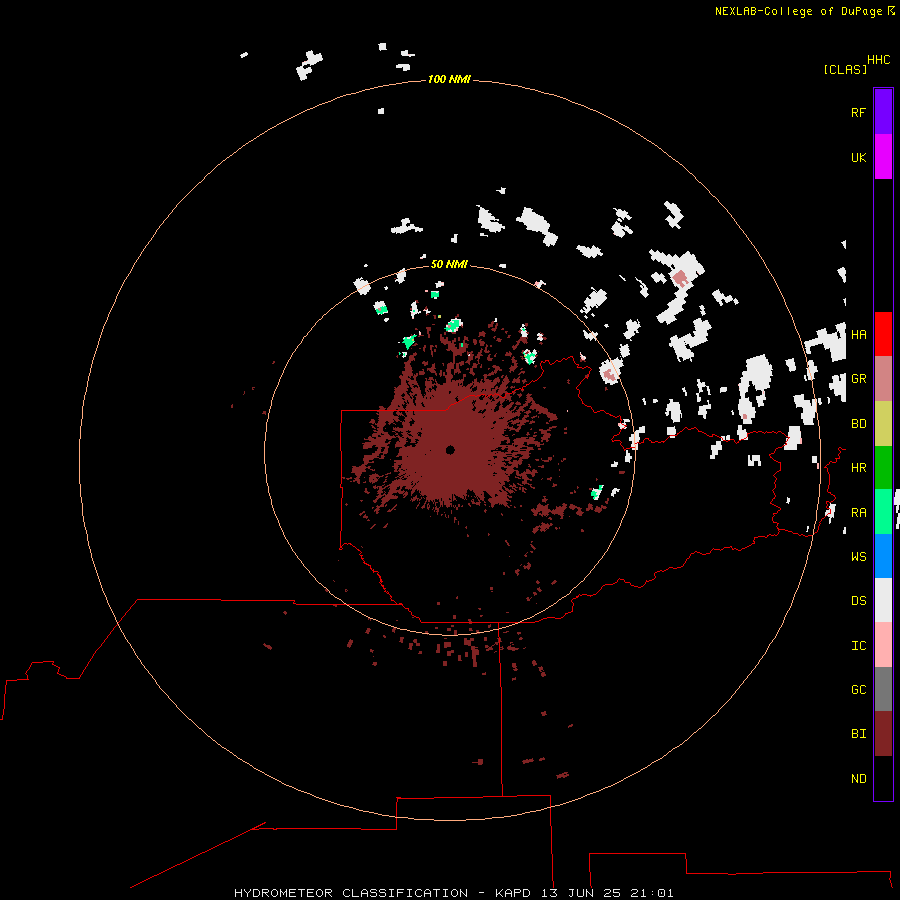Viewport: 900px width, 900px height.
Task: Click the BD yellow legend color swatch
Action: [x=883, y=424]
